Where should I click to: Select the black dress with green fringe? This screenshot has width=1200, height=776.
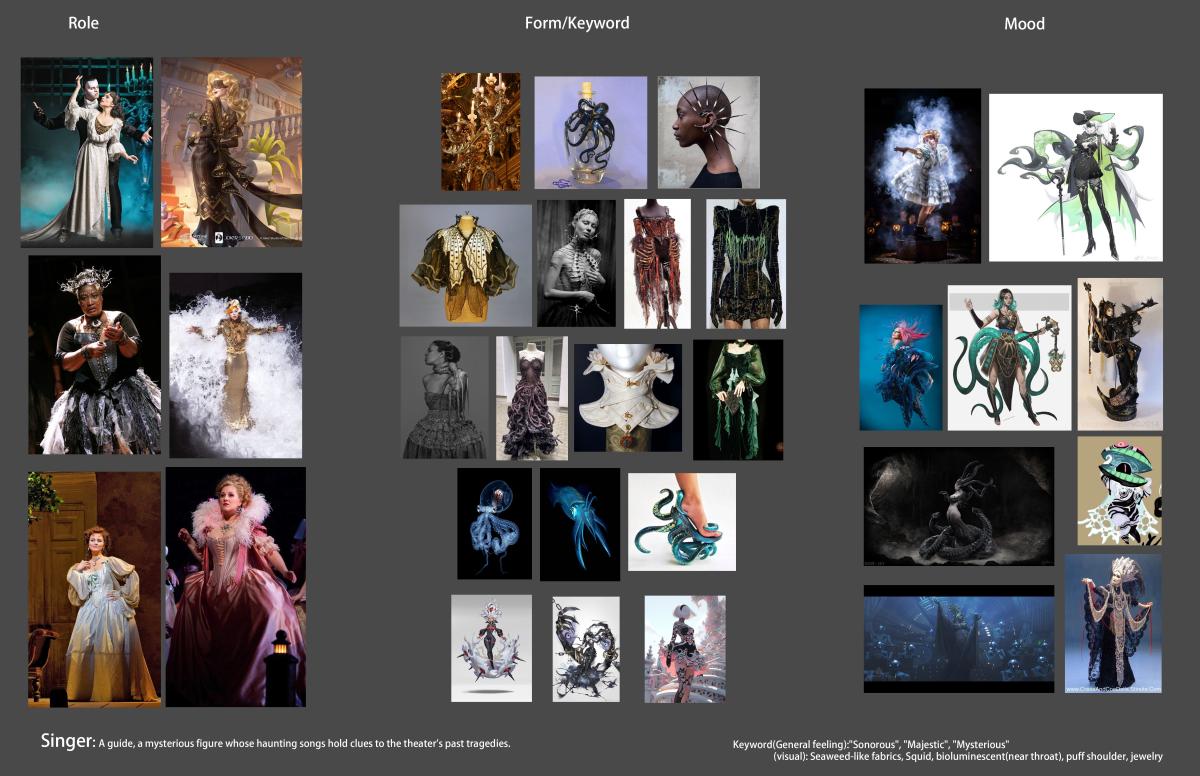(x=745, y=264)
